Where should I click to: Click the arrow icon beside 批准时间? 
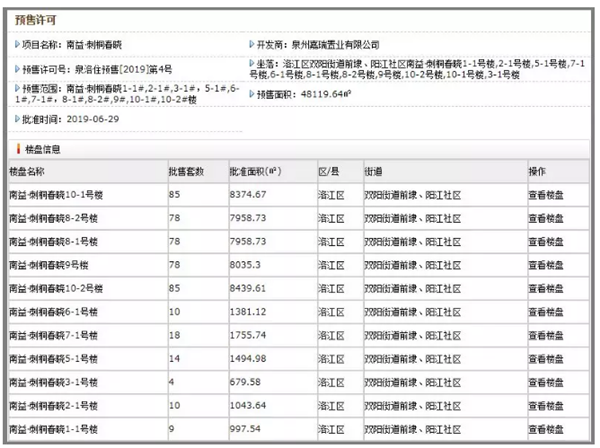coord(17,119)
